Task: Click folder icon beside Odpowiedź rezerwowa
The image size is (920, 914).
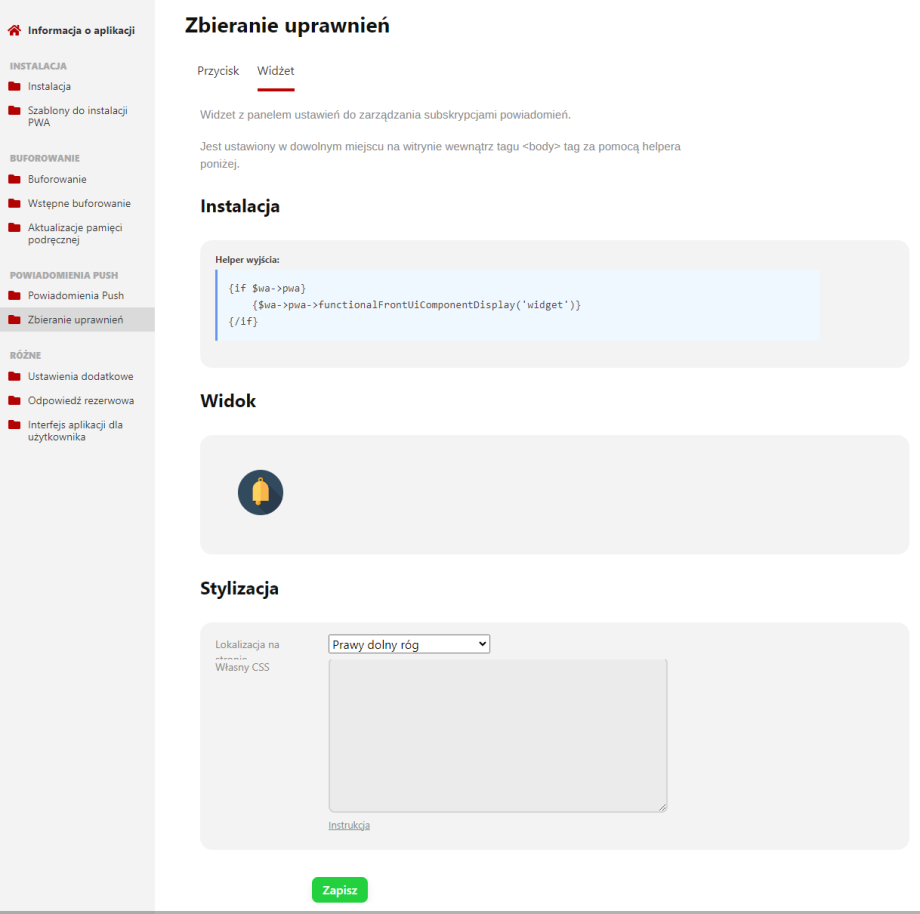Action: [x=15, y=400]
